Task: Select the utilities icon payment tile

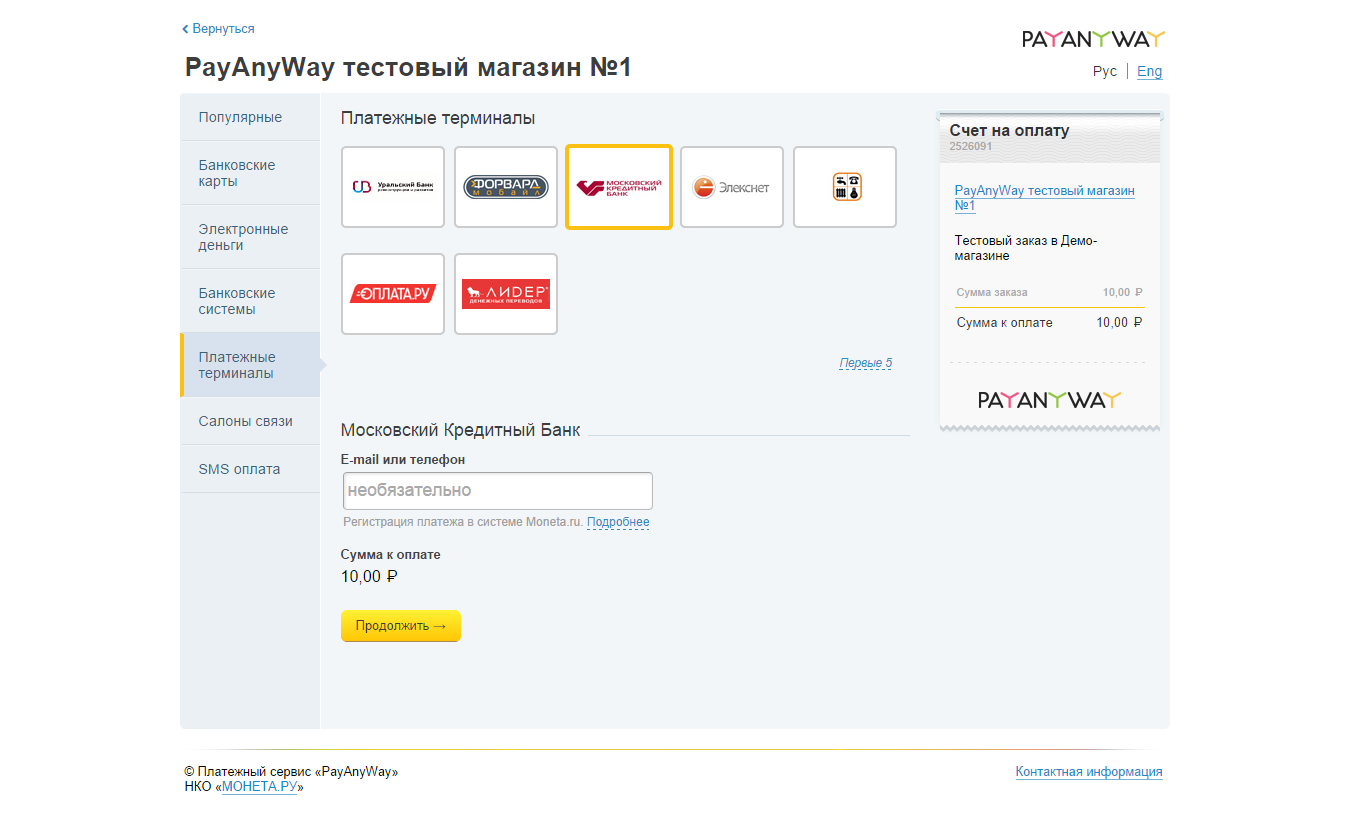Action: coord(845,187)
